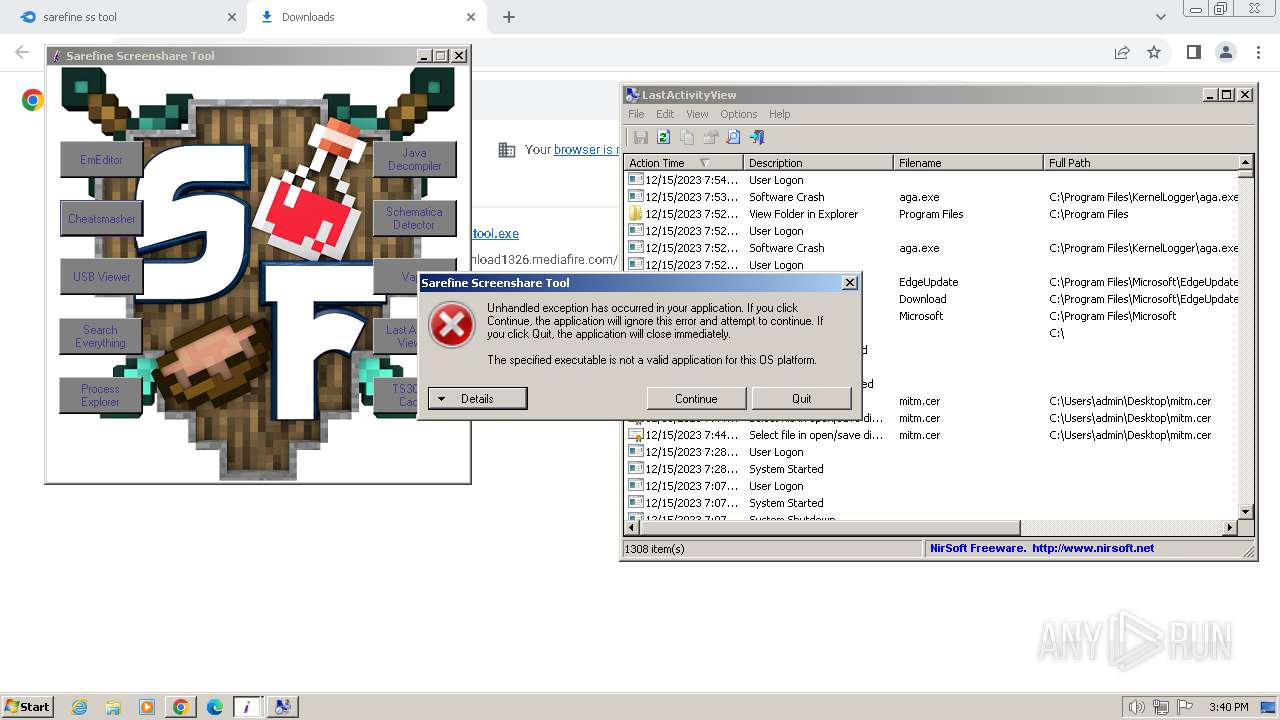This screenshot has height=720, width=1280.
Task: Select the 7:54 User Logon row
Action: pyautogui.click(x=932, y=180)
